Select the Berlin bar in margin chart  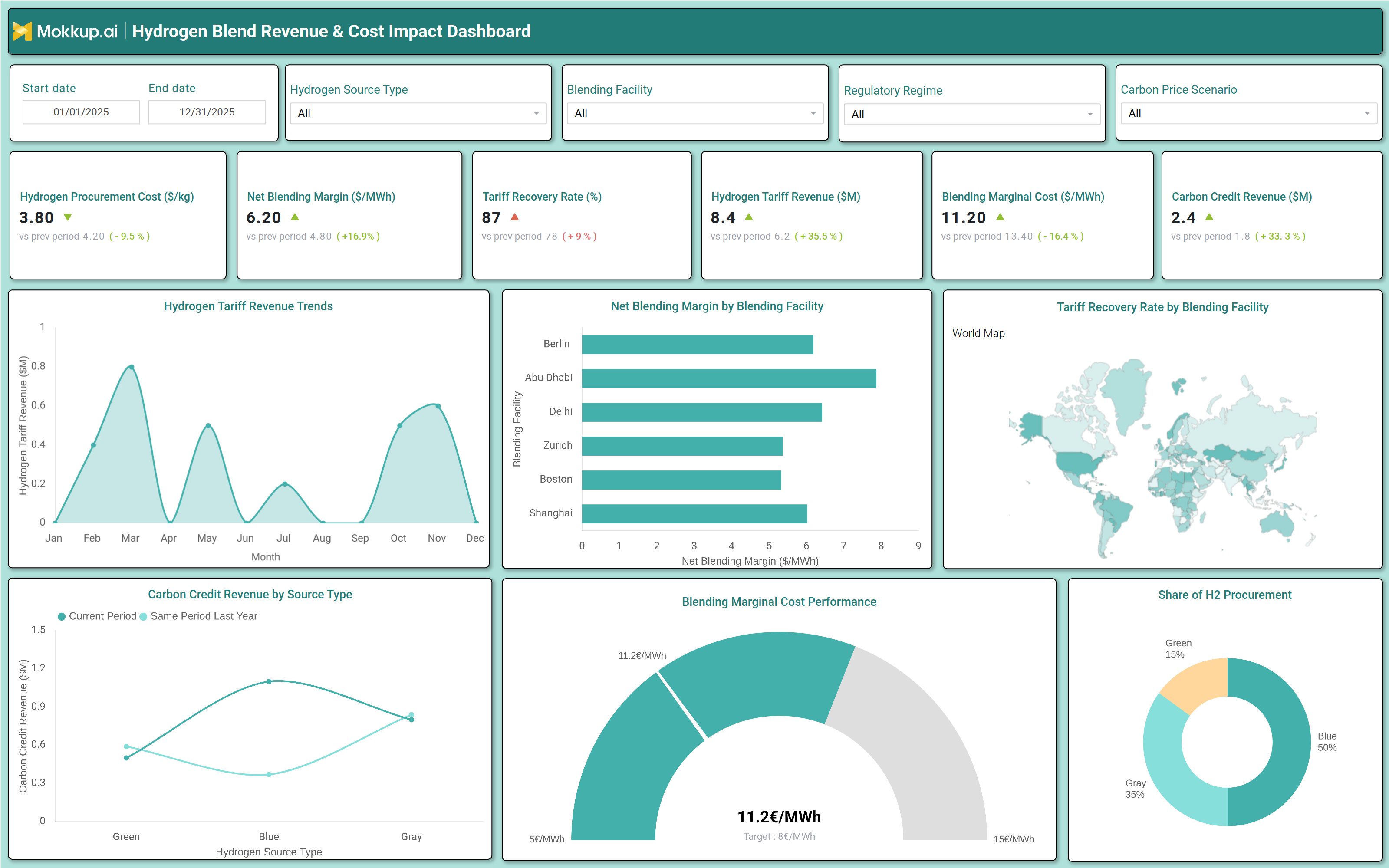tap(698, 345)
